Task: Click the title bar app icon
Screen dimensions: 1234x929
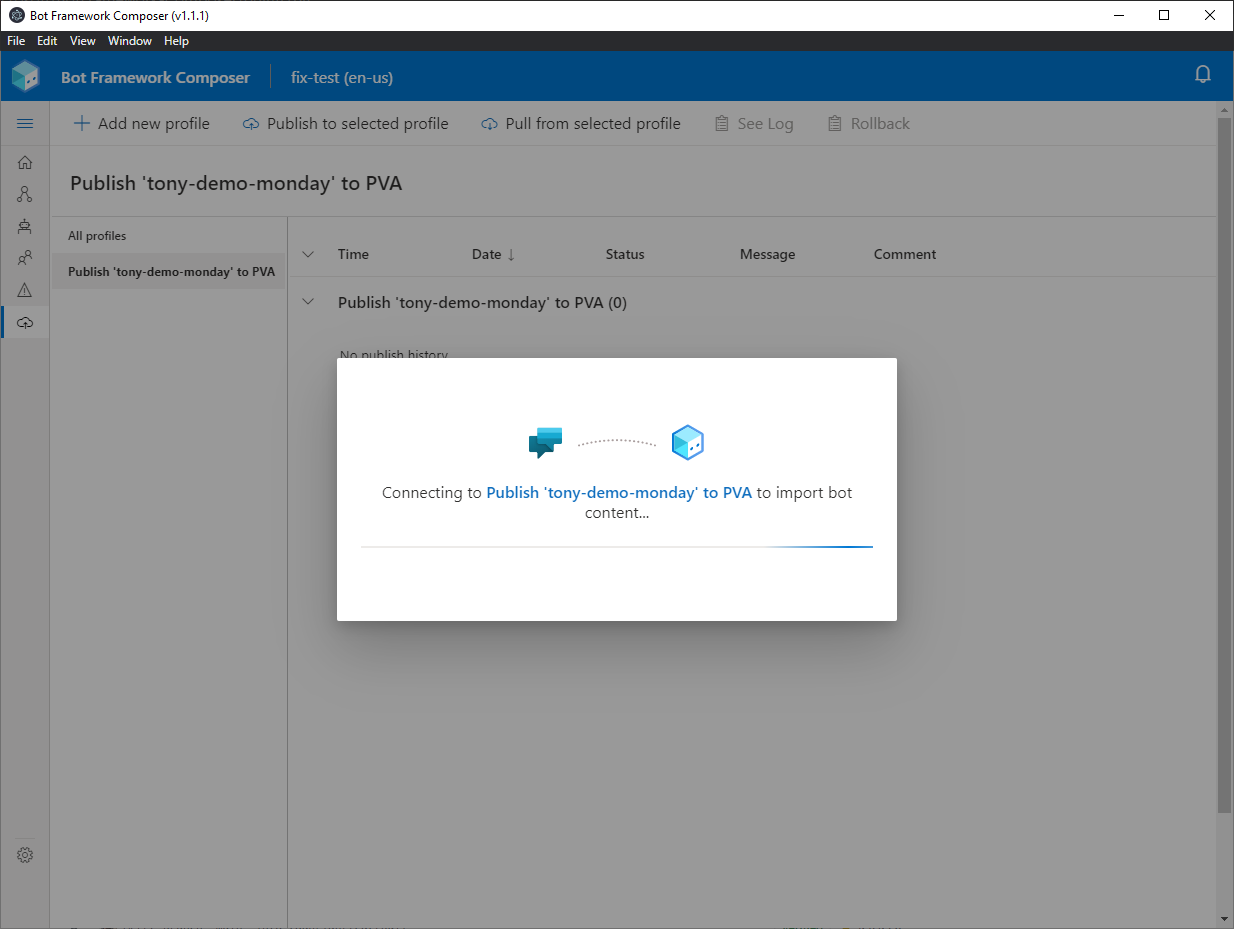Action: (x=16, y=15)
